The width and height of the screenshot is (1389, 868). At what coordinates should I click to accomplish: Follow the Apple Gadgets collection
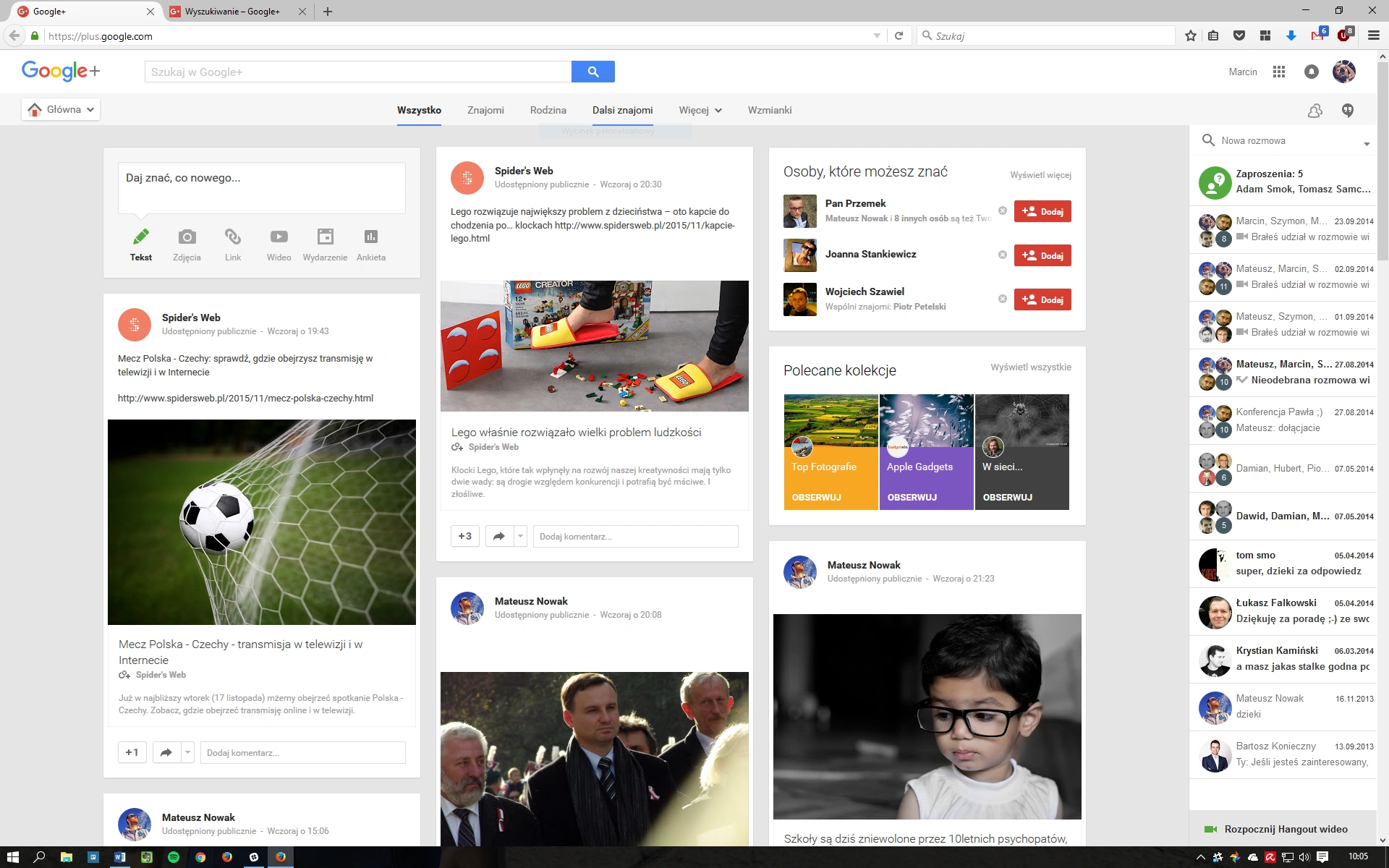tap(912, 497)
